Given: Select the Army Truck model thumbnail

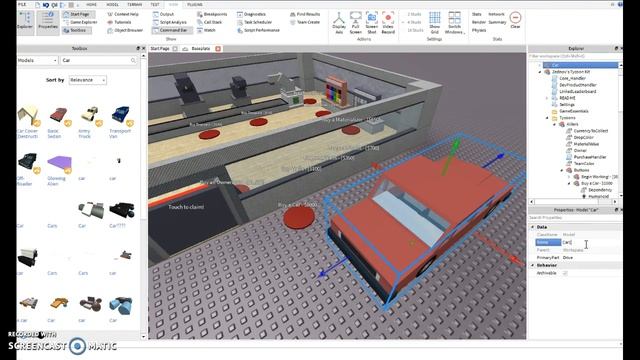Looking at the screenshot, I should coord(89,115).
